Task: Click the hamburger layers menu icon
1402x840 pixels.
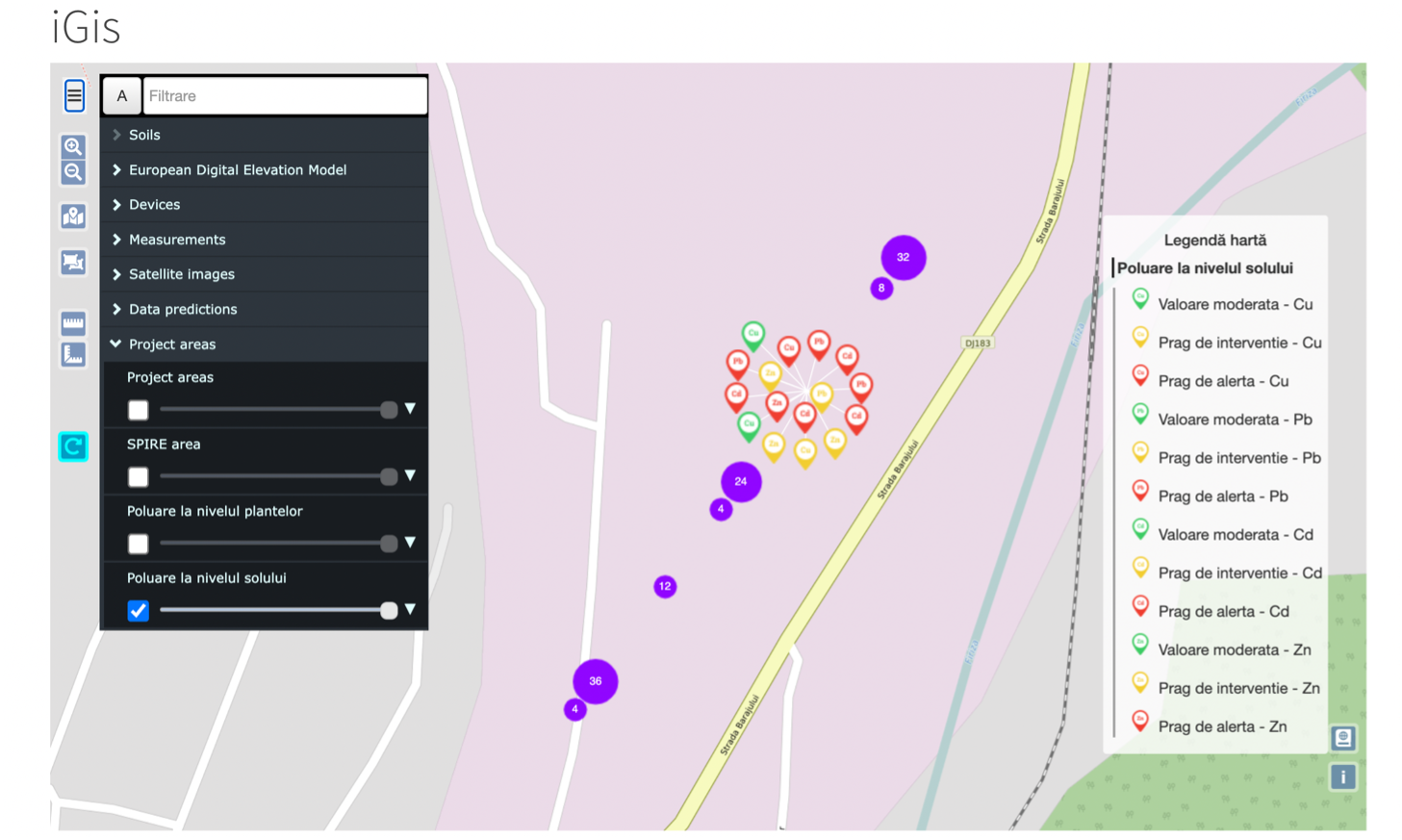Action: pyautogui.click(x=74, y=96)
